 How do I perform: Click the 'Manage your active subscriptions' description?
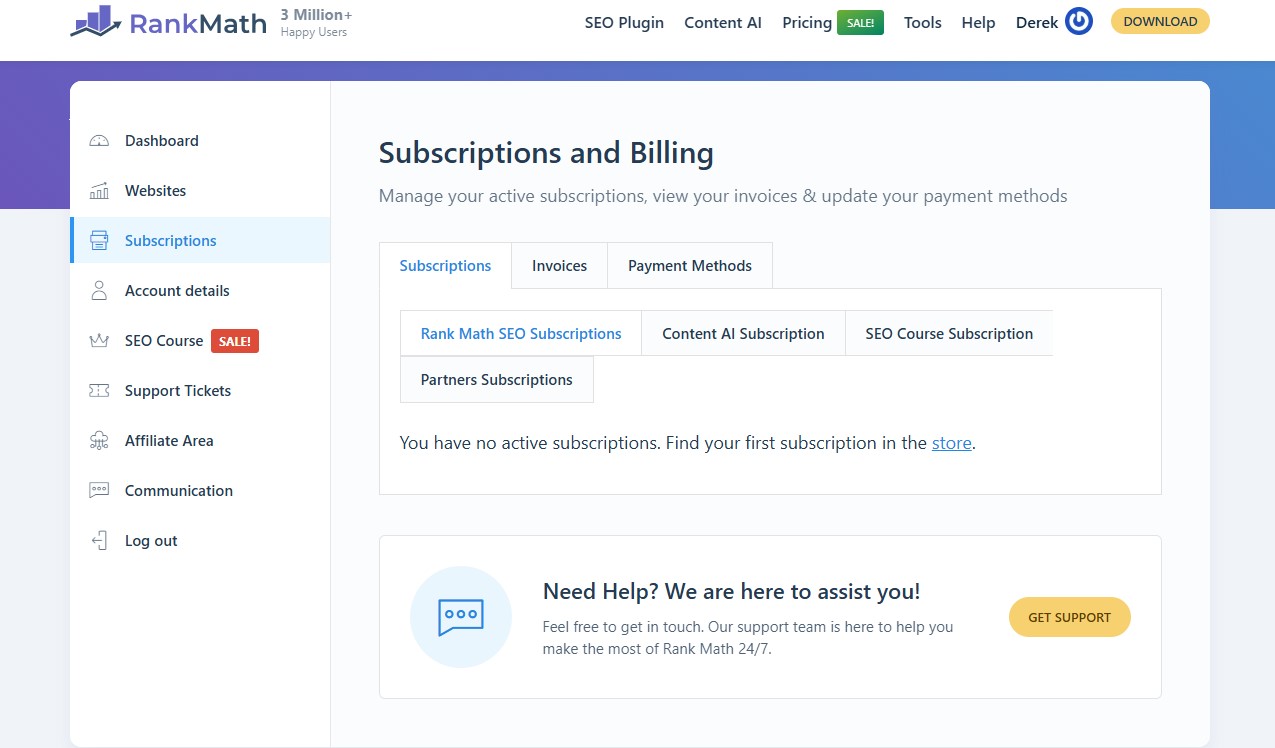click(x=723, y=196)
